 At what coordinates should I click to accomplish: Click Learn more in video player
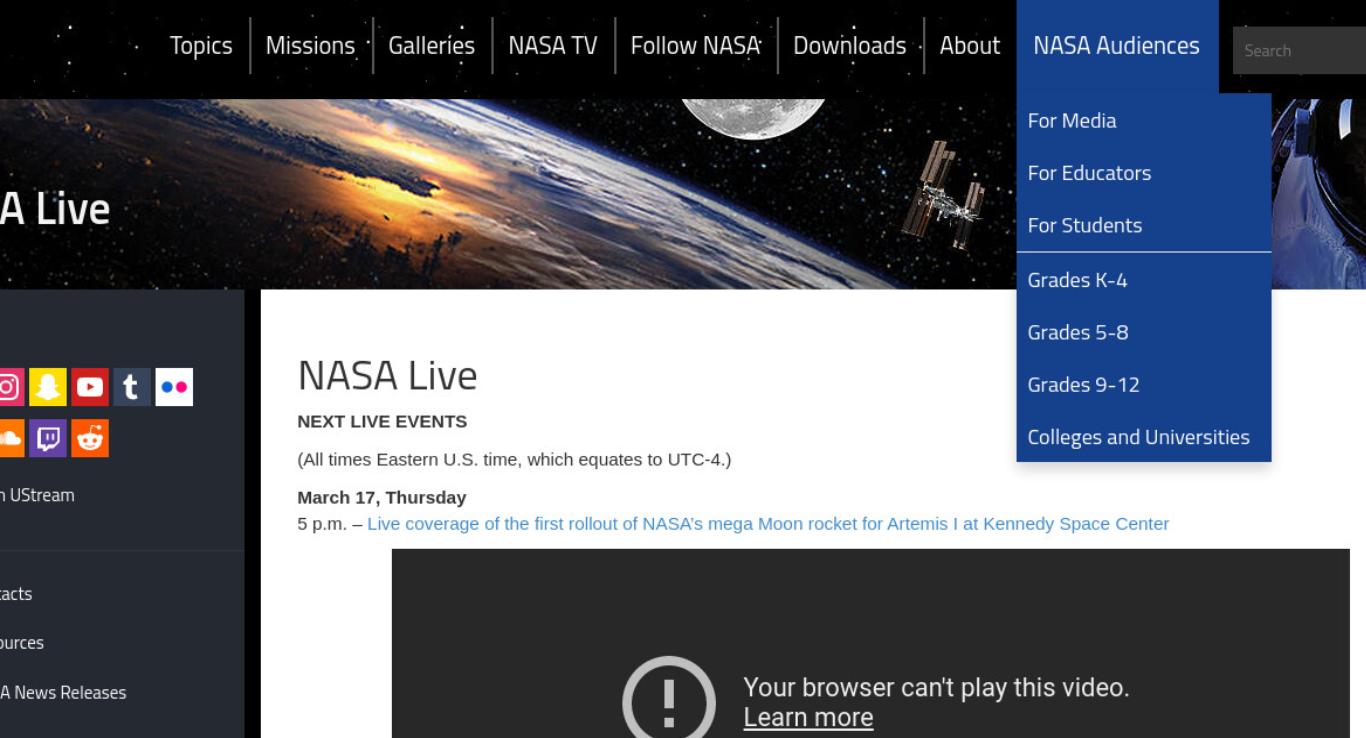point(808,718)
